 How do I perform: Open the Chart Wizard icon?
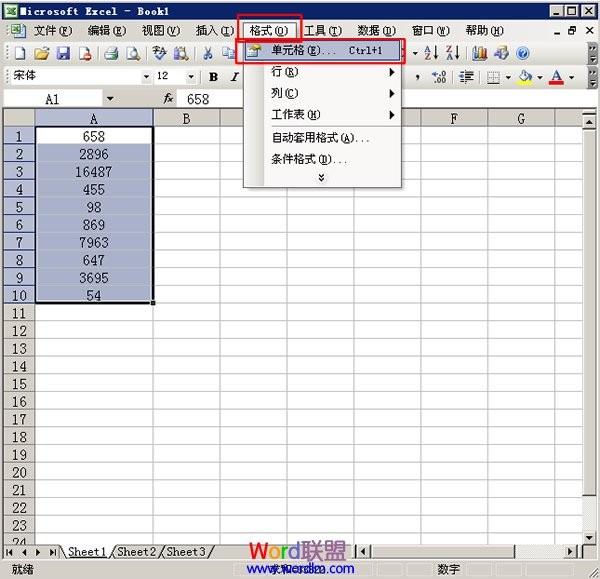[x=479, y=53]
